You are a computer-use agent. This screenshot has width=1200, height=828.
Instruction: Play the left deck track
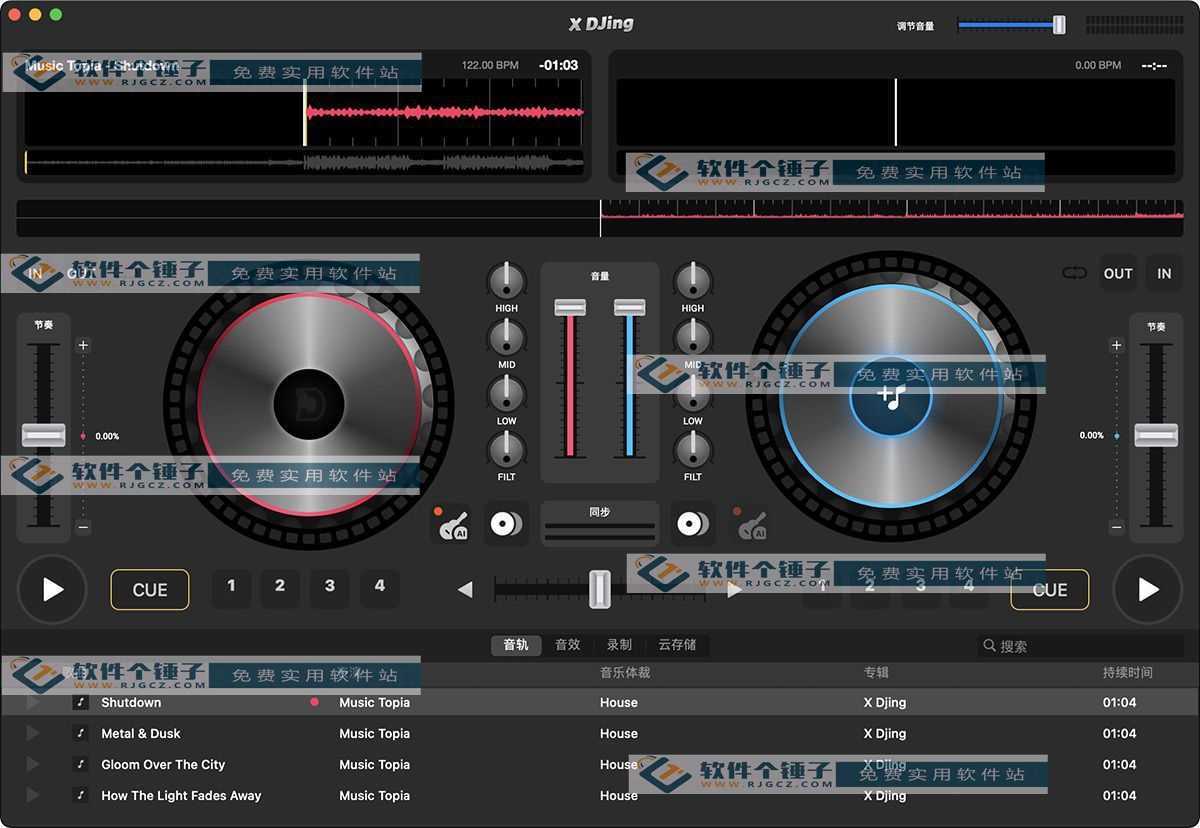[x=53, y=590]
